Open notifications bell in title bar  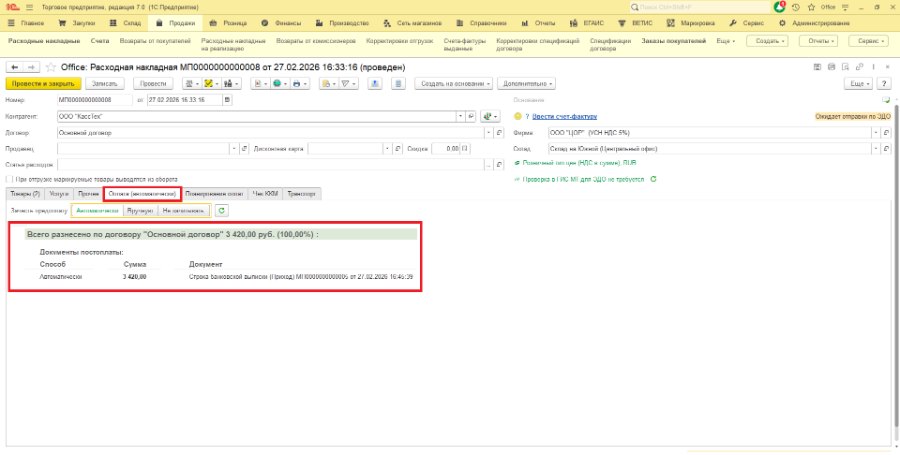coord(779,7)
